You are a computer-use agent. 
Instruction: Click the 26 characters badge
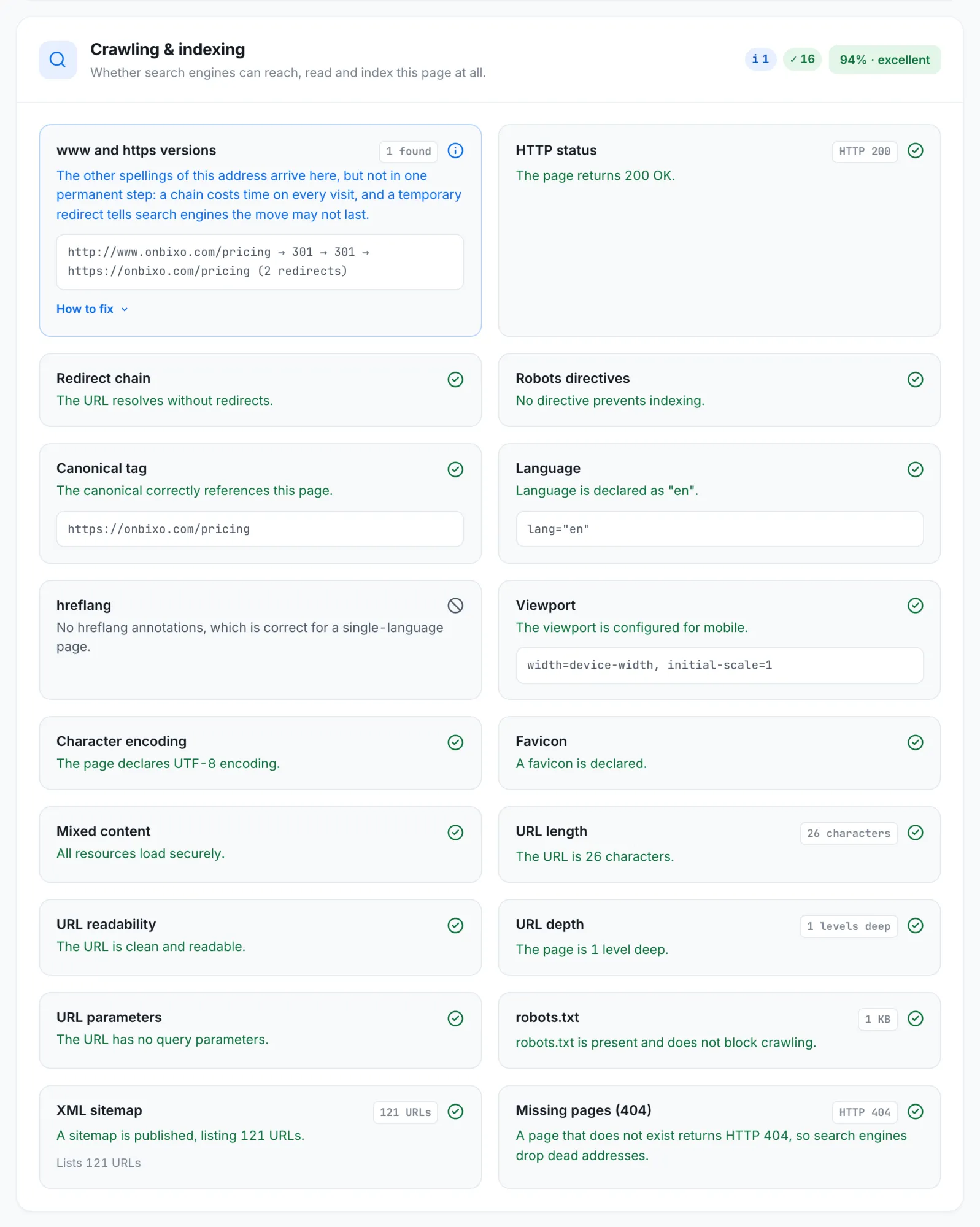tap(849, 833)
